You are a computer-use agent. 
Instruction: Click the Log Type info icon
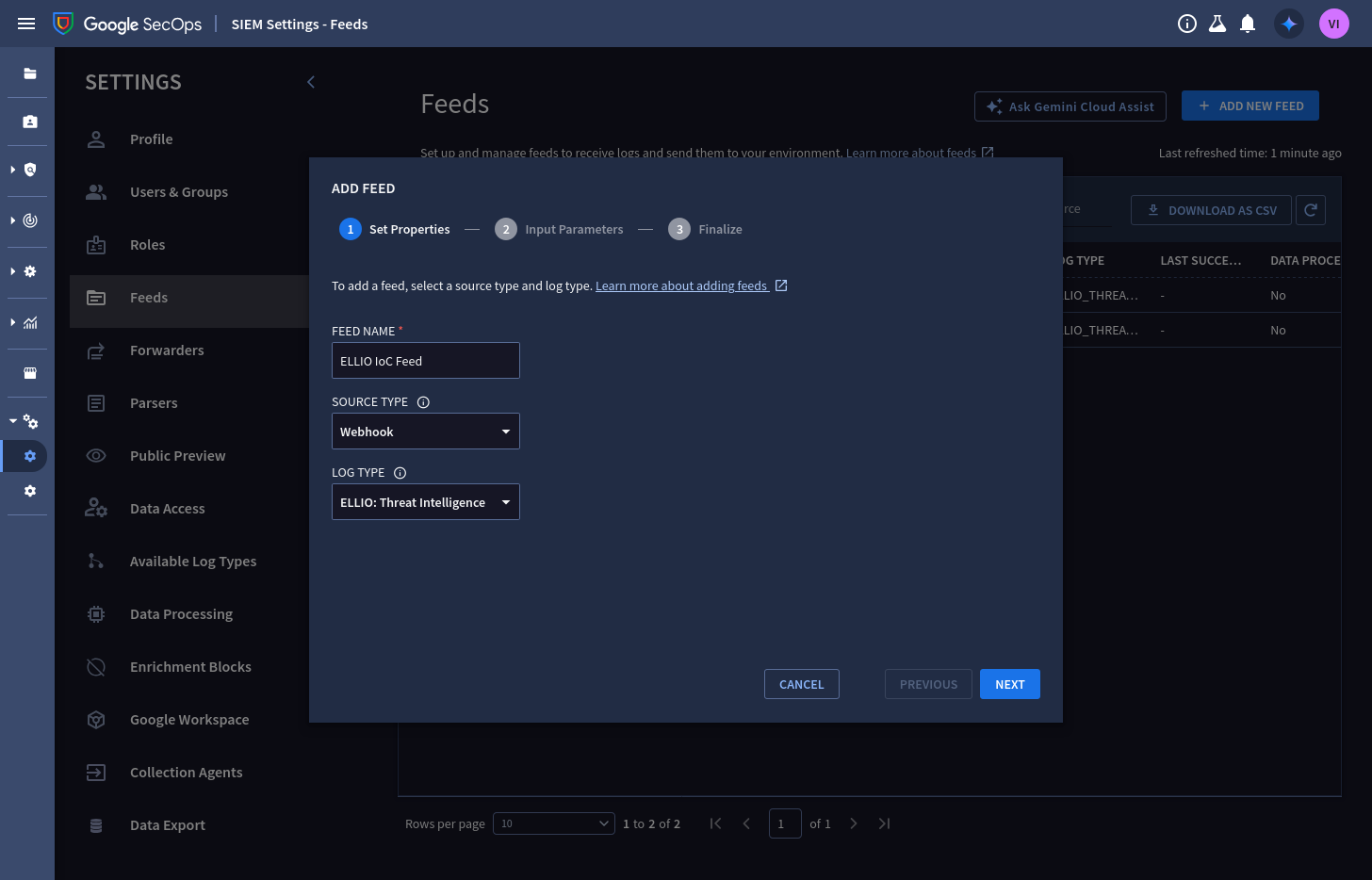pos(400,473)
